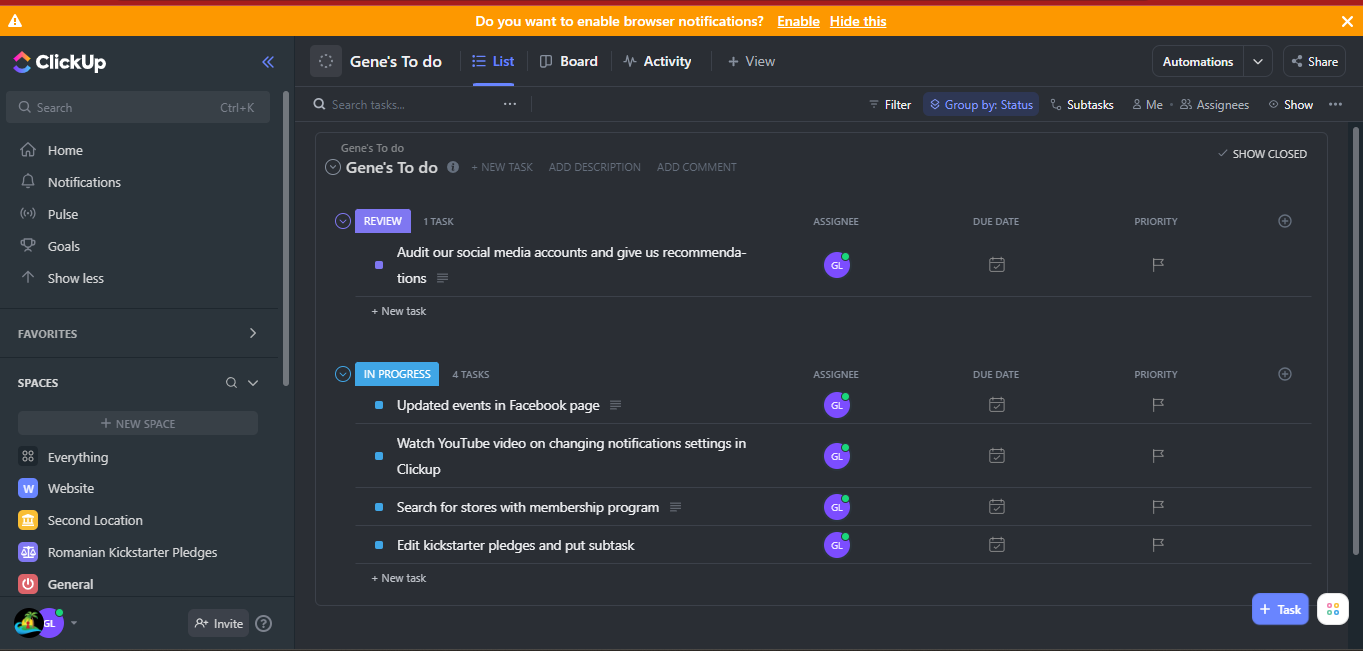Viewport: 1363px width, 651px height.
Task: Open the Activity view tab
Action: [x=657, y=62]
